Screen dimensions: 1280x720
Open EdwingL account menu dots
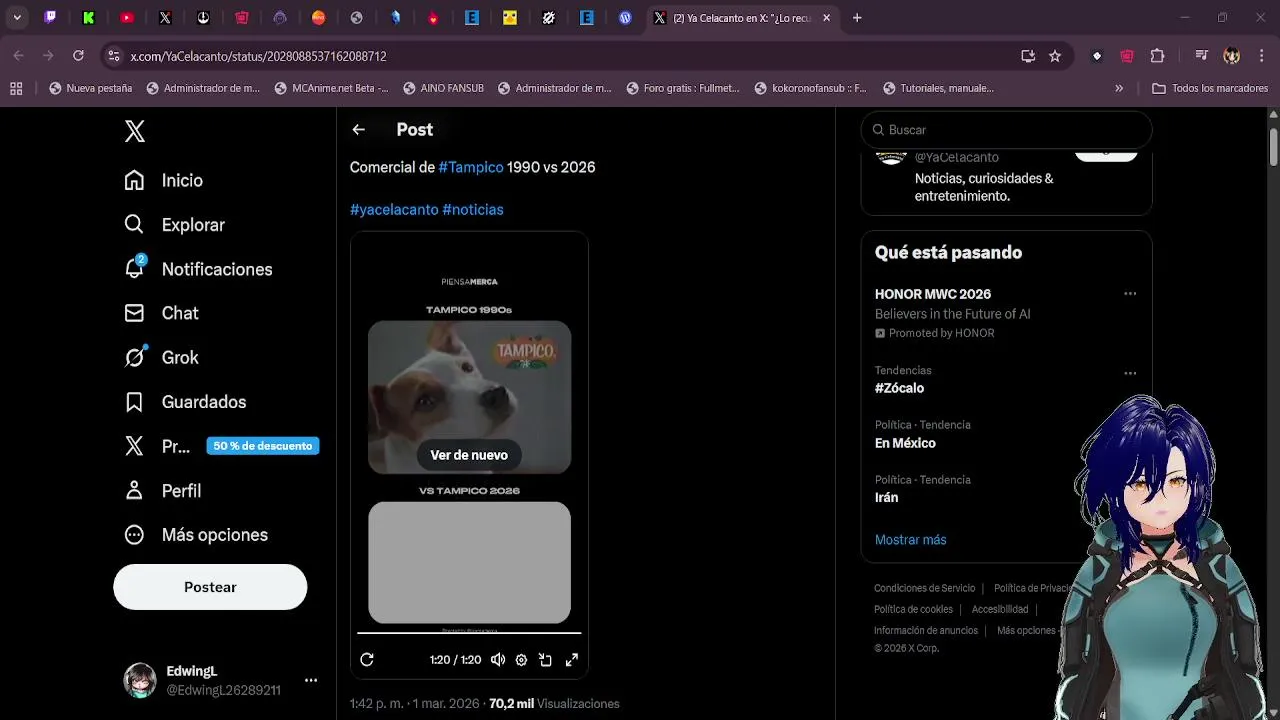pos(311,680)
